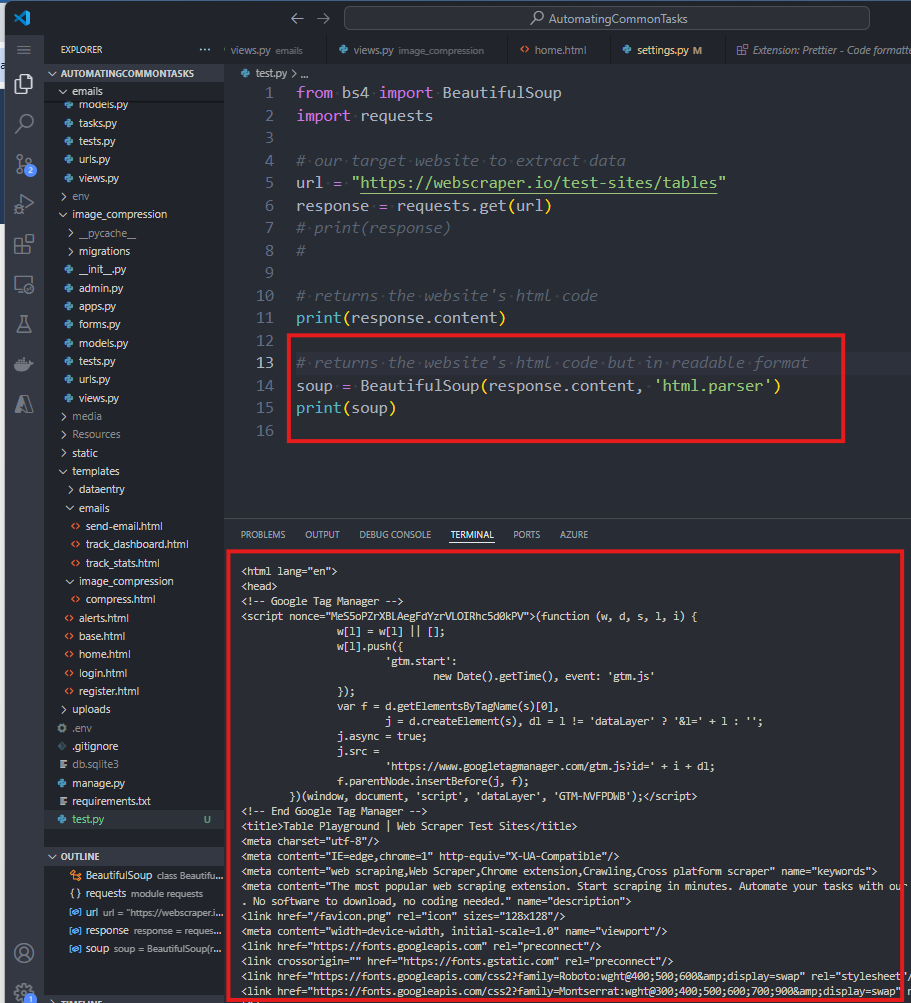
Task: Open tasks.py in emails folder
Action: (134, 123)
